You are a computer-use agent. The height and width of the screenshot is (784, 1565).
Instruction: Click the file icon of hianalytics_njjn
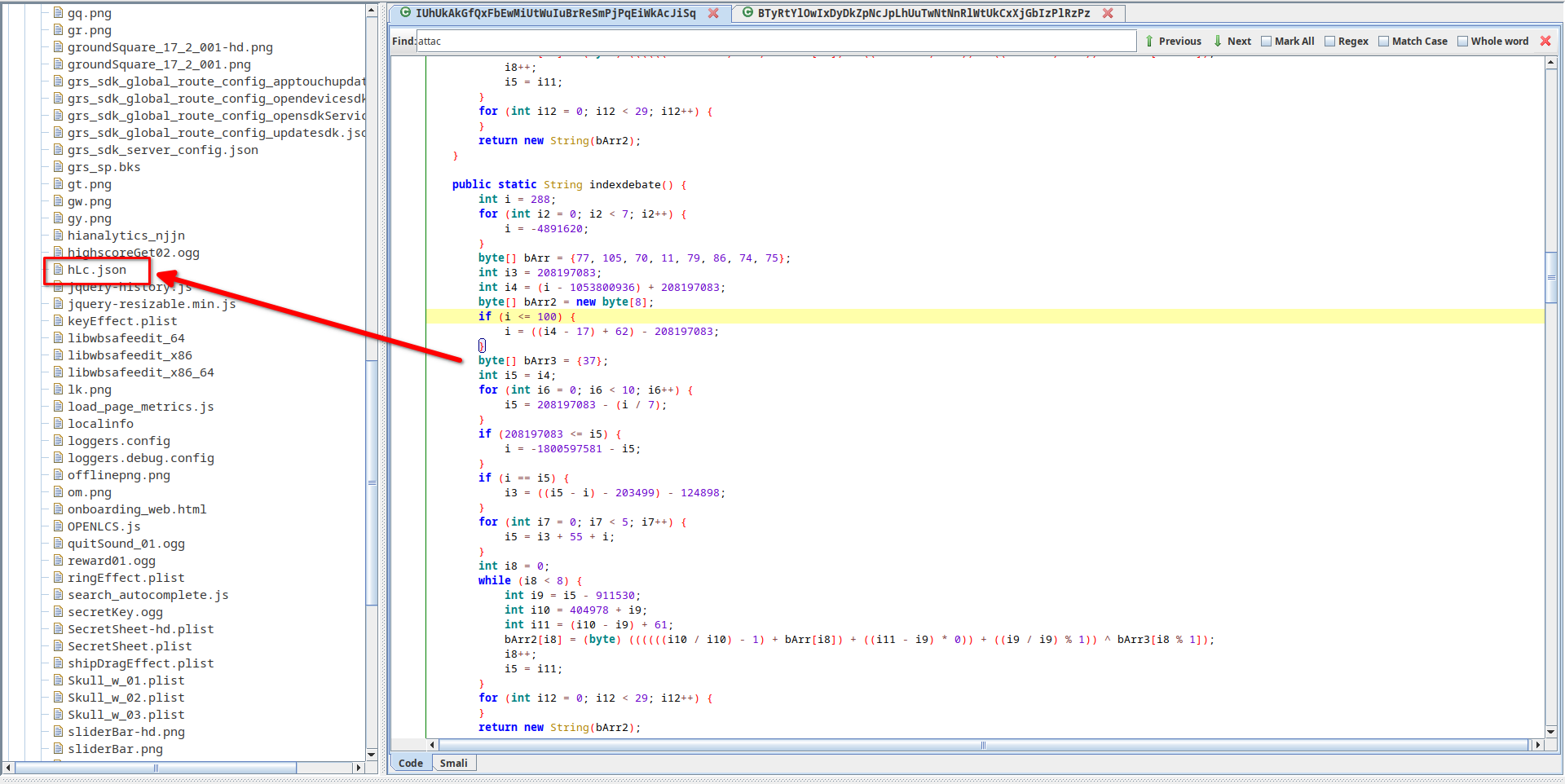coord(59,236)
